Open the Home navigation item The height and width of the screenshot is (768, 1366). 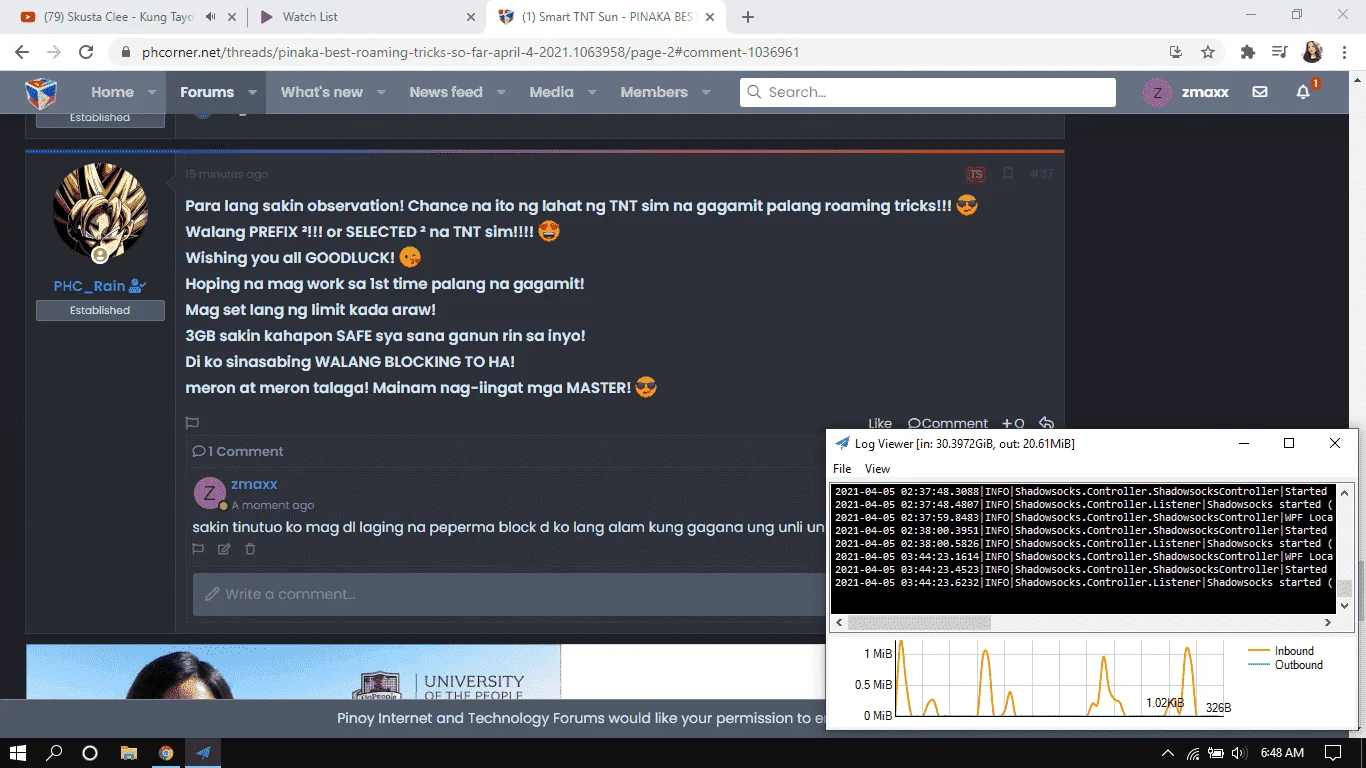point(112,92)
